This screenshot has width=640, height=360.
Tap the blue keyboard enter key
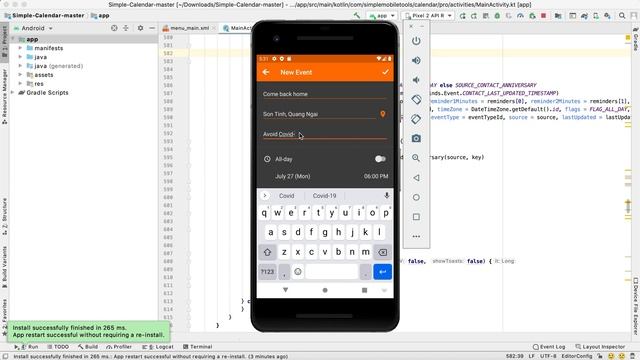[382, 271]
